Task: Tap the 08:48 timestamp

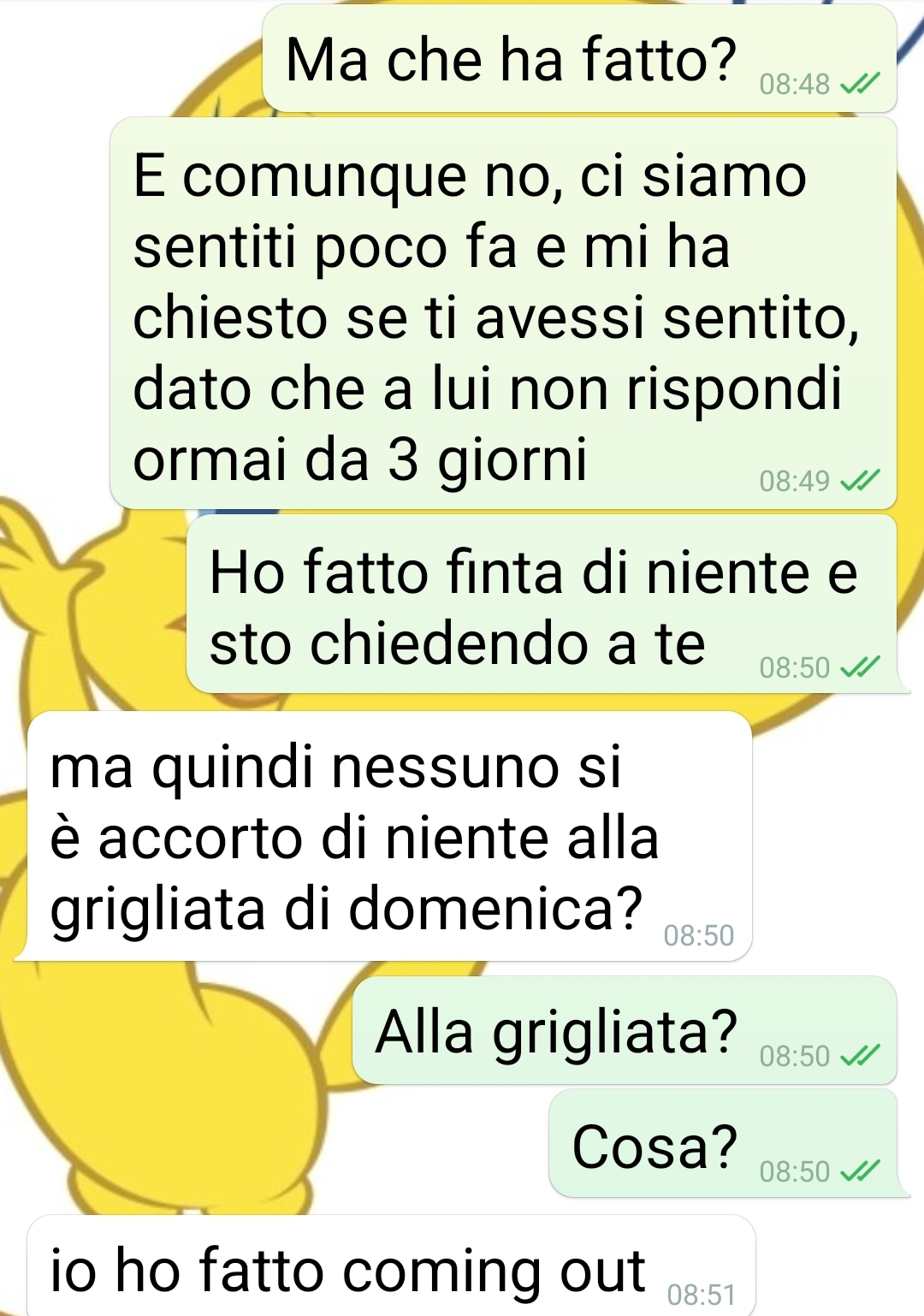Action: pos(795,84)
